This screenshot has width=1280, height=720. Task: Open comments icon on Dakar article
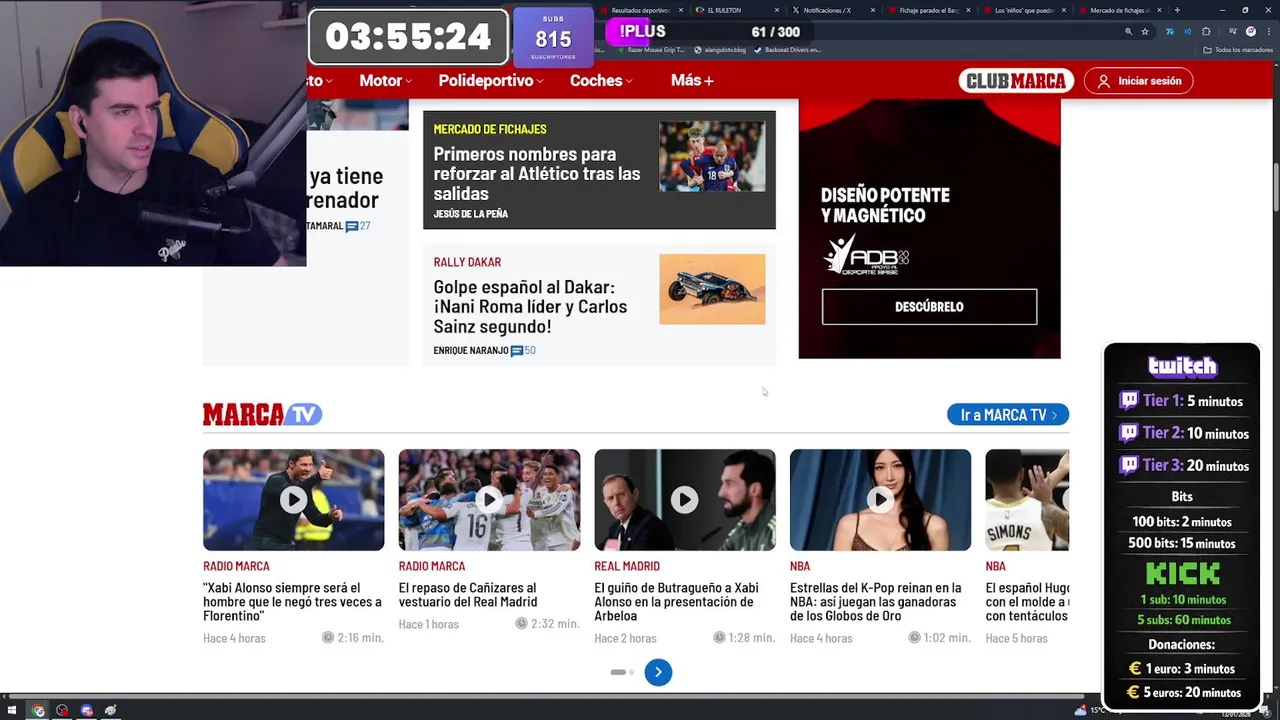(x=517, y=351)
